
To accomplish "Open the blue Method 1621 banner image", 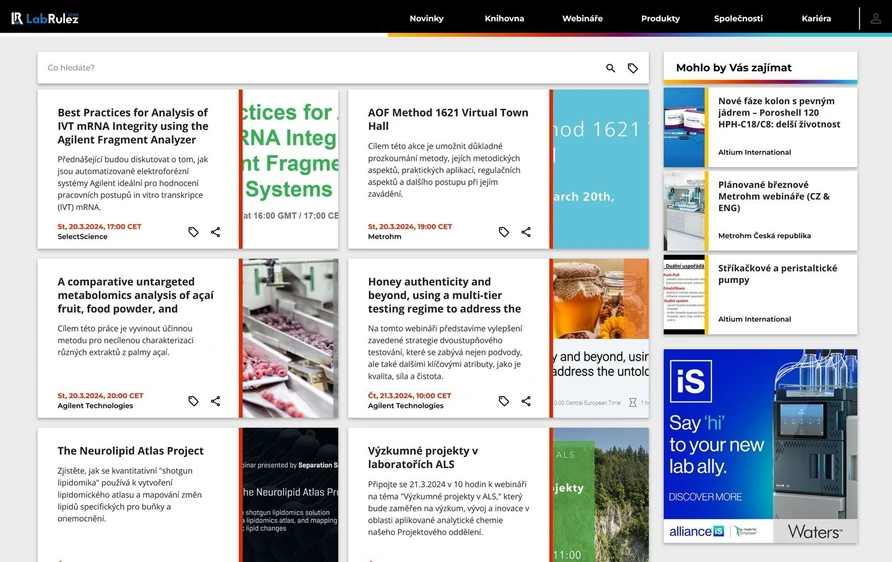I will 601,169.
